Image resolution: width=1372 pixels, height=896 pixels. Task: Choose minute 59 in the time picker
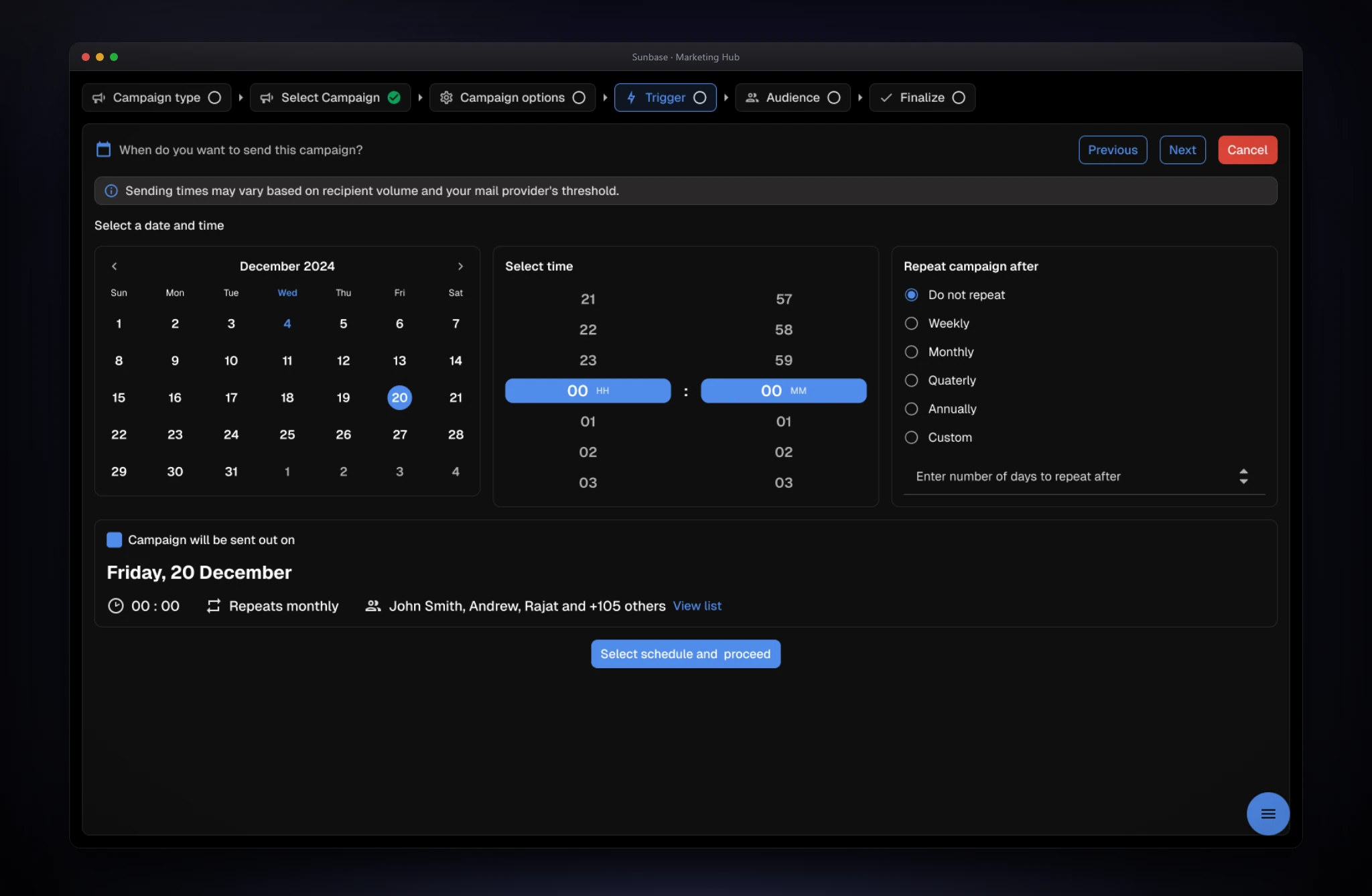[783, 361]
